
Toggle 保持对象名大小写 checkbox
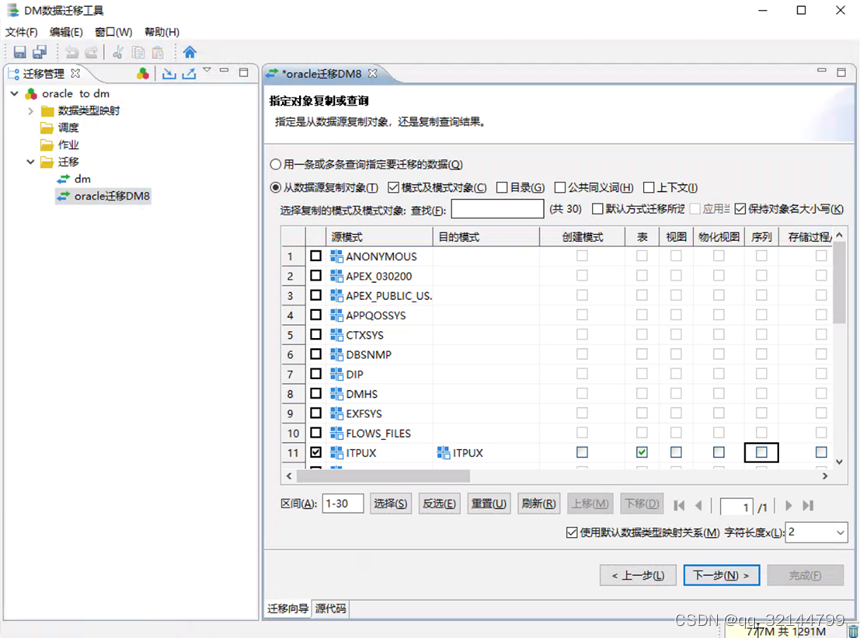(740, 209)
